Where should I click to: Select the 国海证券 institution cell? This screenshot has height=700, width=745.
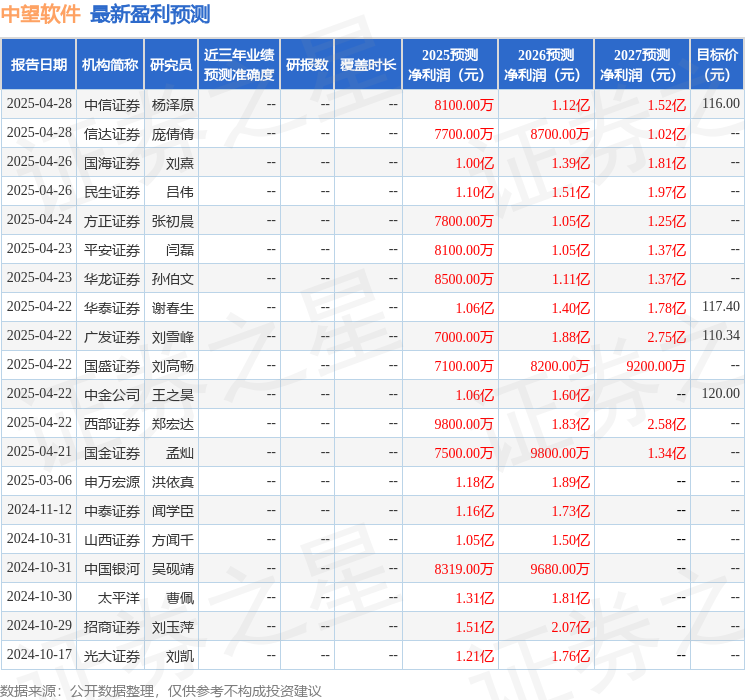pos(112,163)
